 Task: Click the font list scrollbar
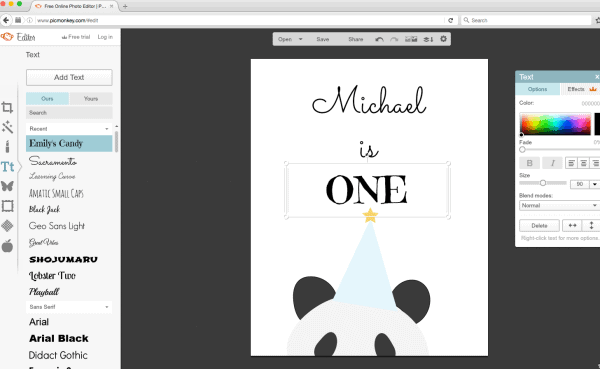(x=116, y=141)
